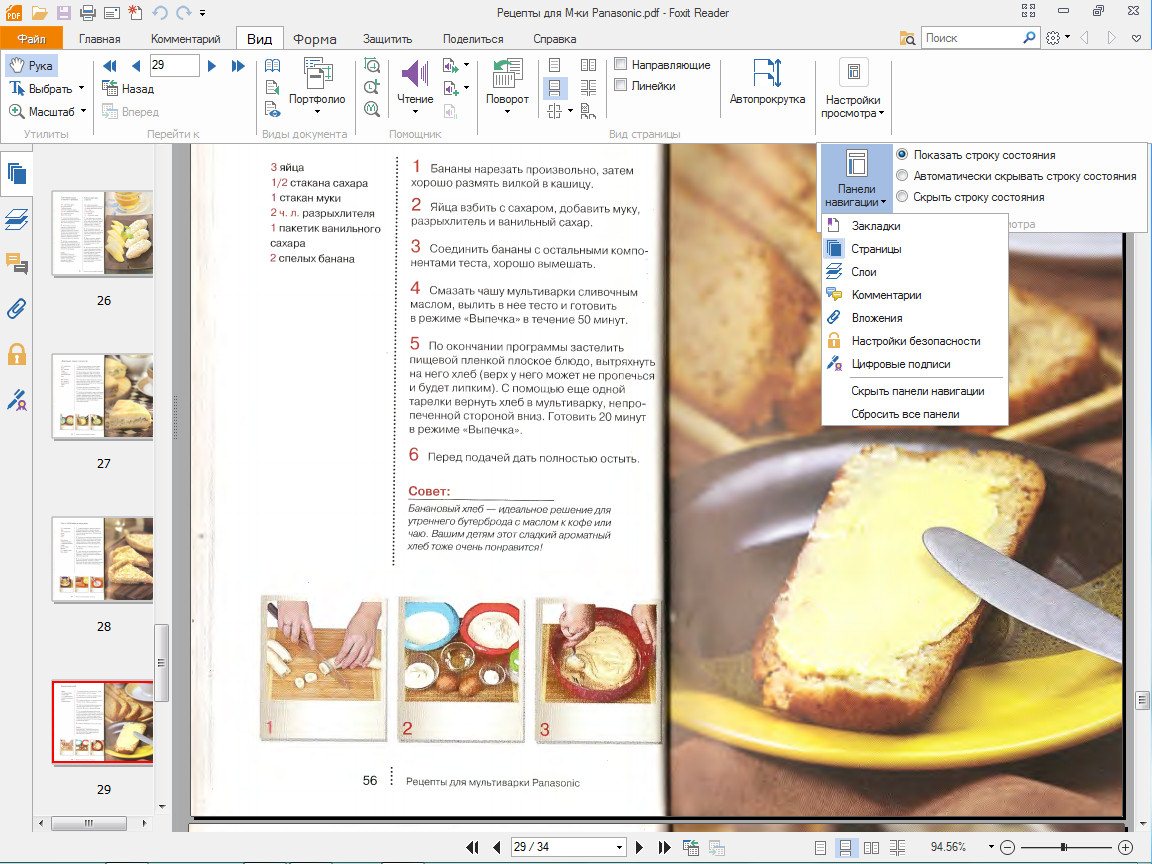Enable the Линейки rulers checkbox
1152x864 pixels.
(620, 86)
